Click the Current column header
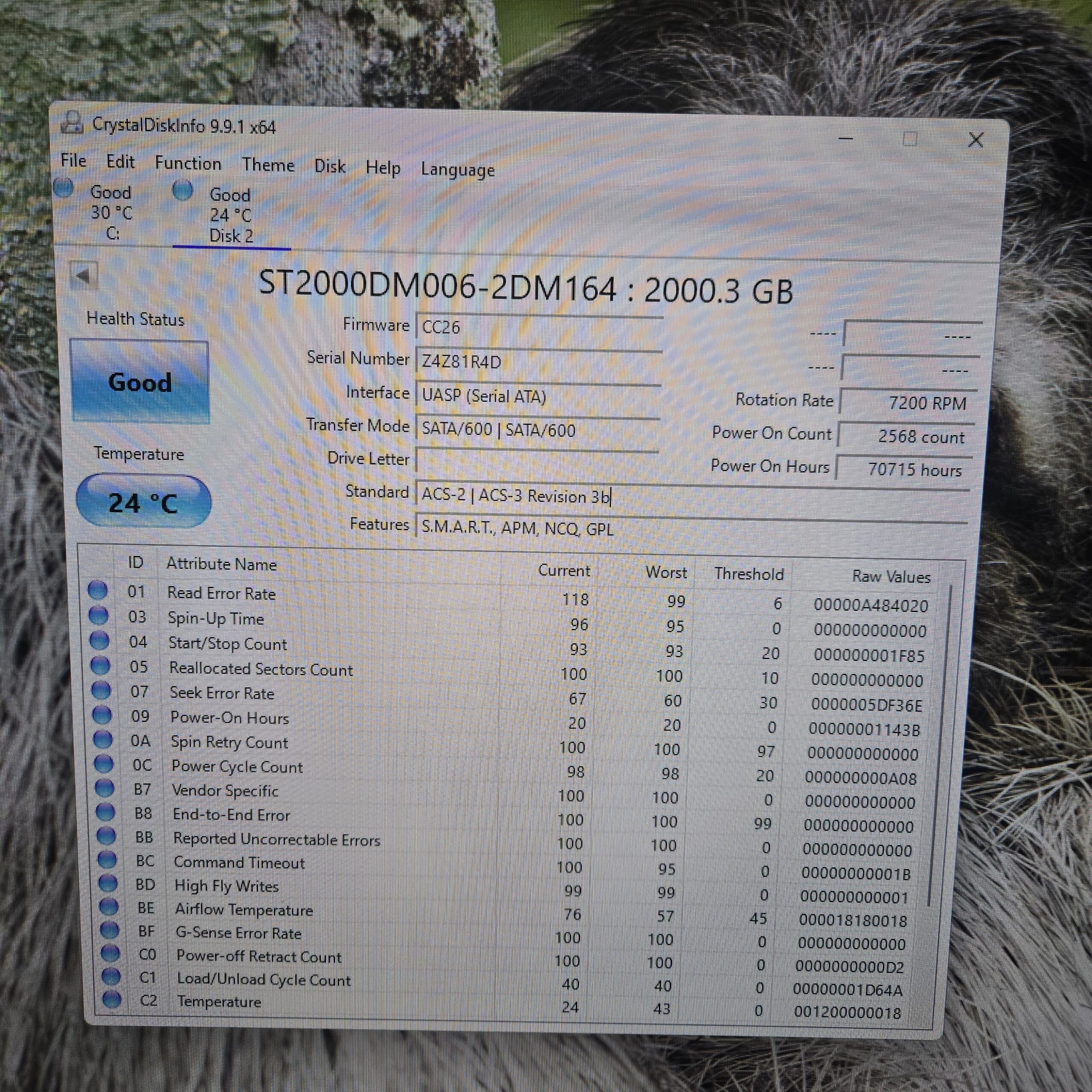The width and height of the screenshot is (1092, 1092). [563, 570]
